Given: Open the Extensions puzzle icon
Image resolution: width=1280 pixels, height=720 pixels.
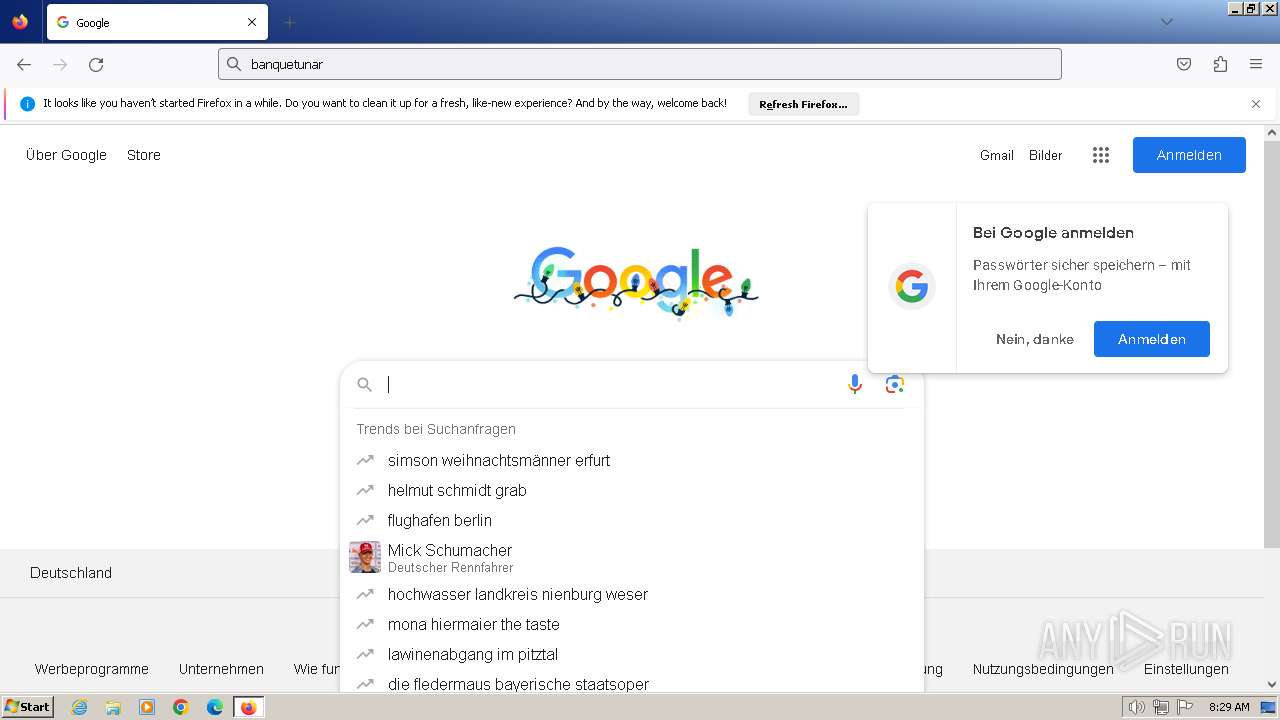Looking at the screenshot, I should pyautogui.click(x=1220, y=64).
